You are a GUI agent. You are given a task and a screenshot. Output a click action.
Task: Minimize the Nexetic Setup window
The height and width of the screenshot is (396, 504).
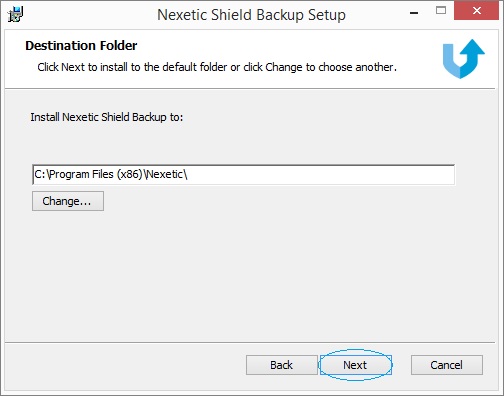pos(414,13)
